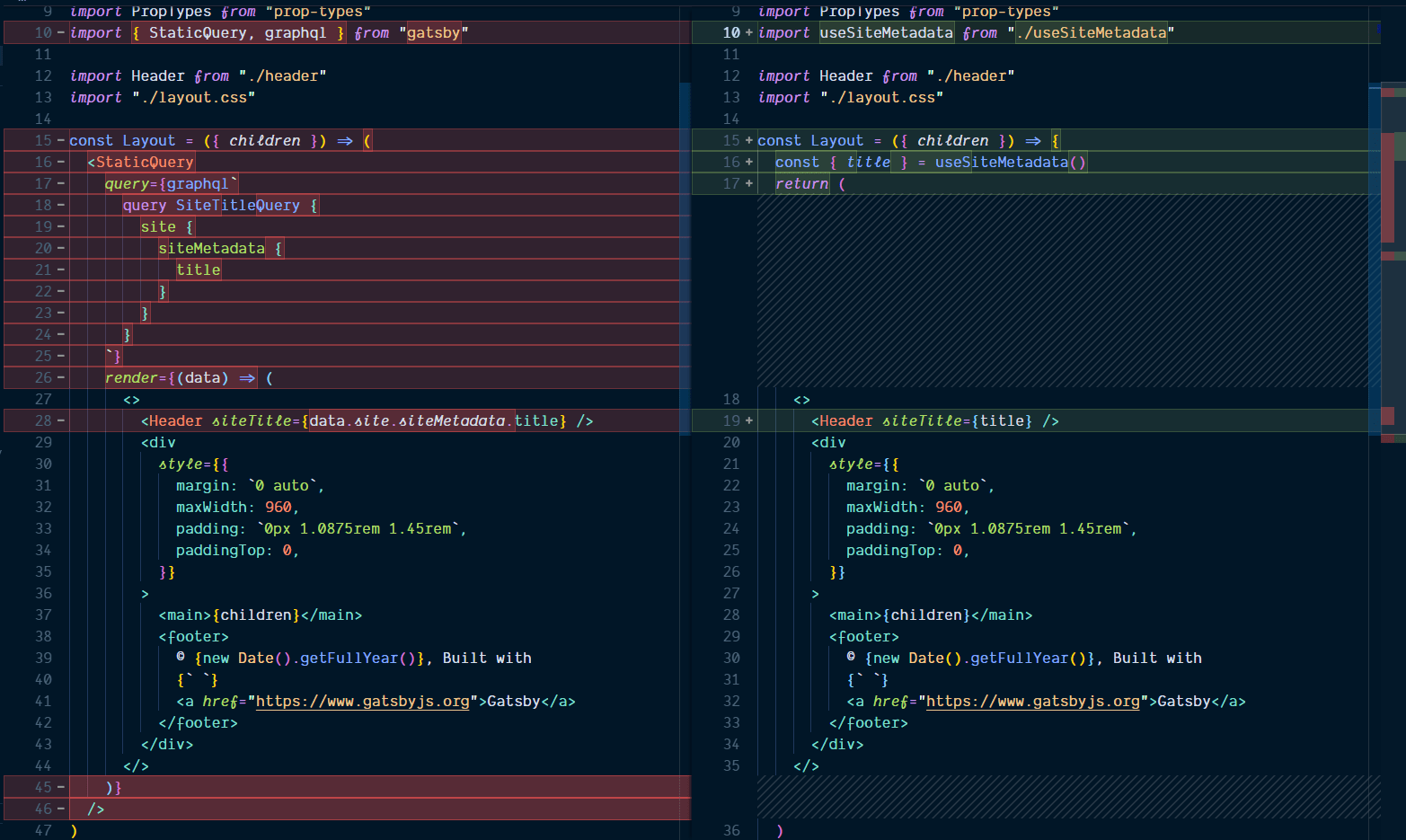Image resolution: width=1406 pixels, height=840 pixels.
Task: Open the gatsbyjs.org link in the left pane
Action: pos(363,701)
